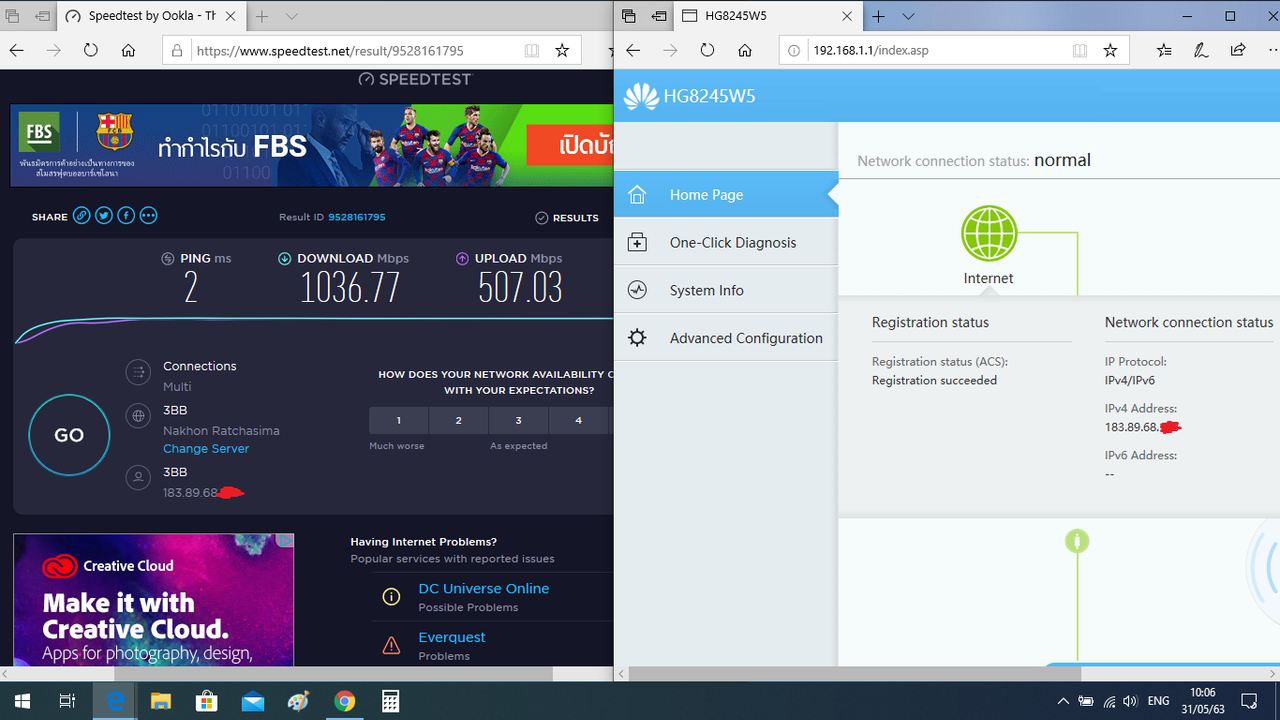This screenshot has width=1280, height=720.
Task: Open volume control in system tray
Action: tap(1130, 701)
